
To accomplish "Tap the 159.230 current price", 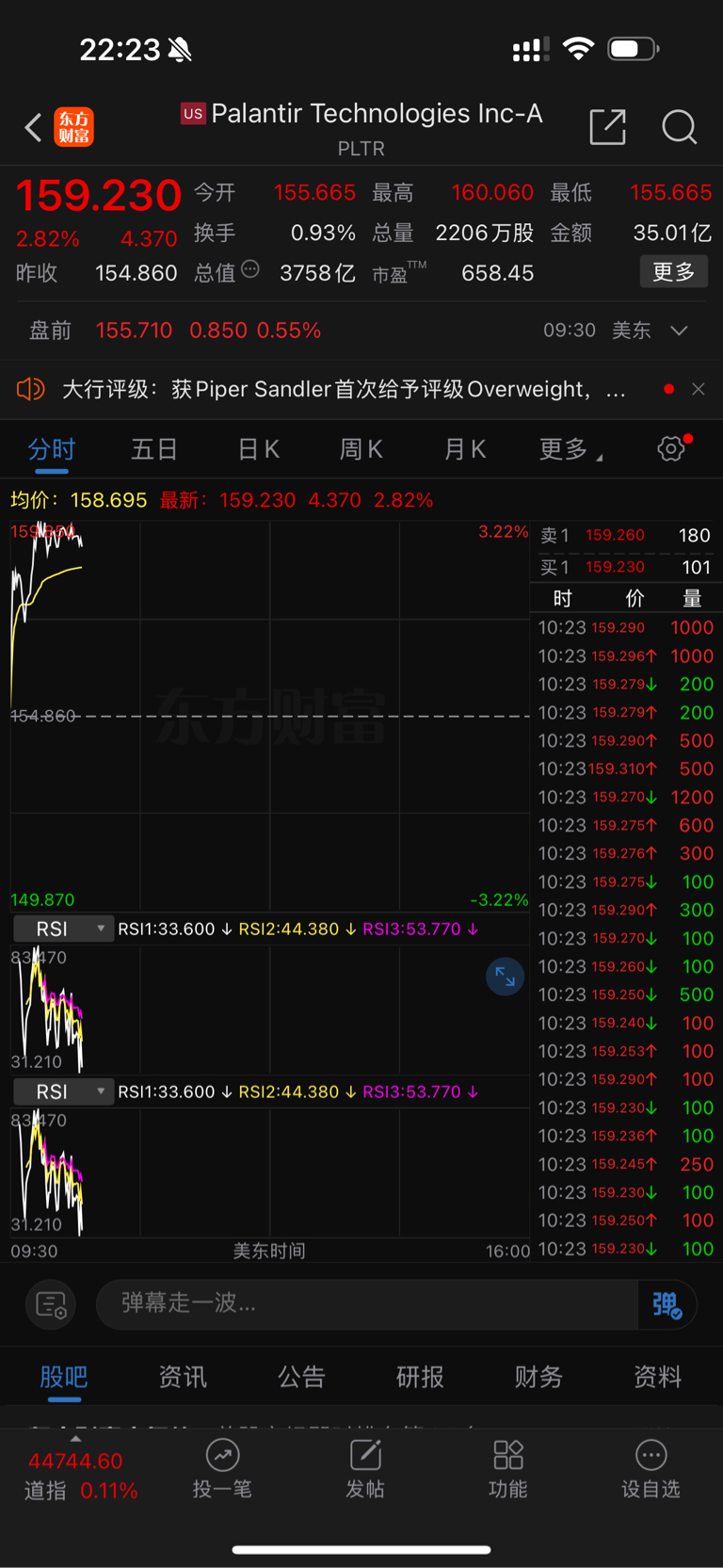I will (x=99, y=196).
